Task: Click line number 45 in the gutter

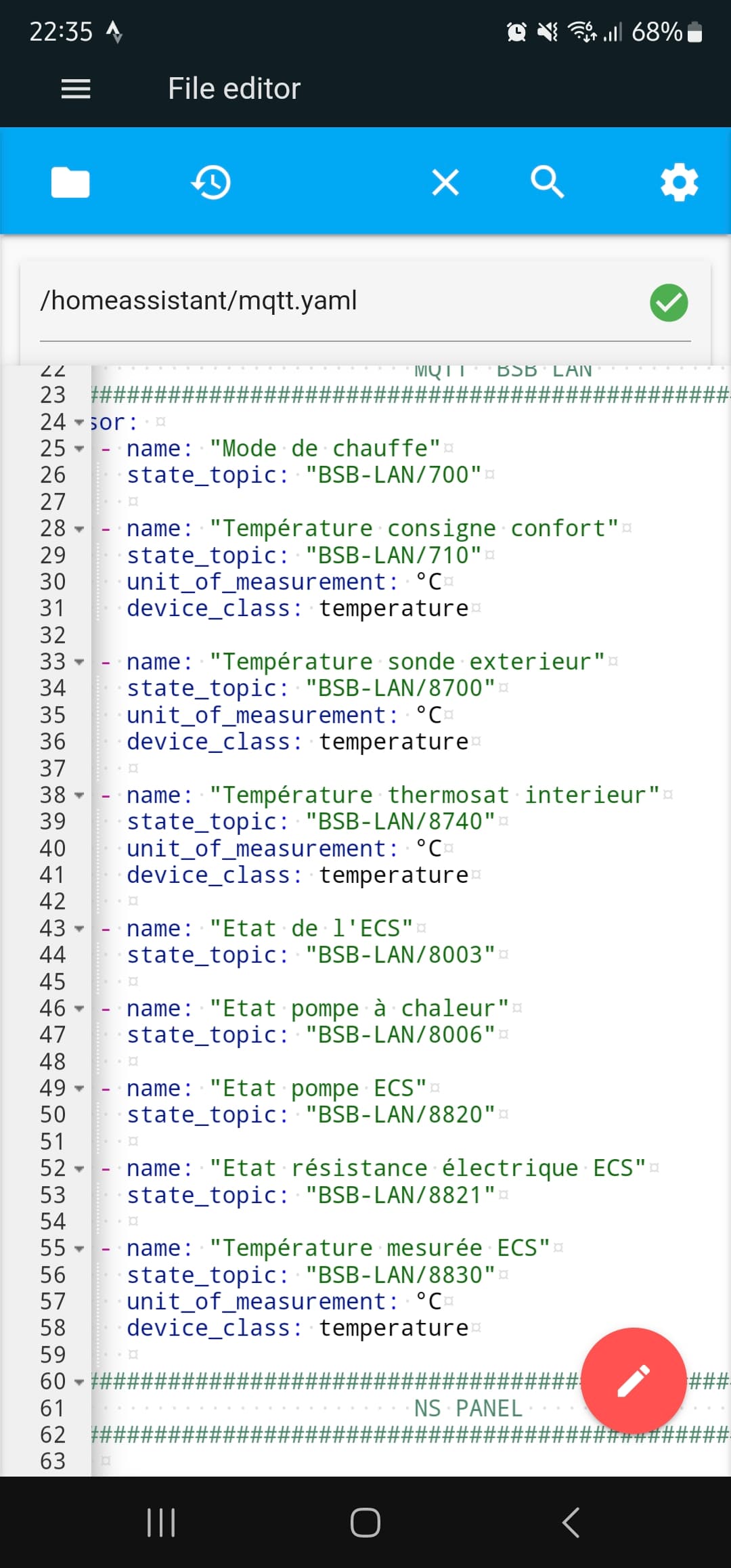Action: coord(53,982)
